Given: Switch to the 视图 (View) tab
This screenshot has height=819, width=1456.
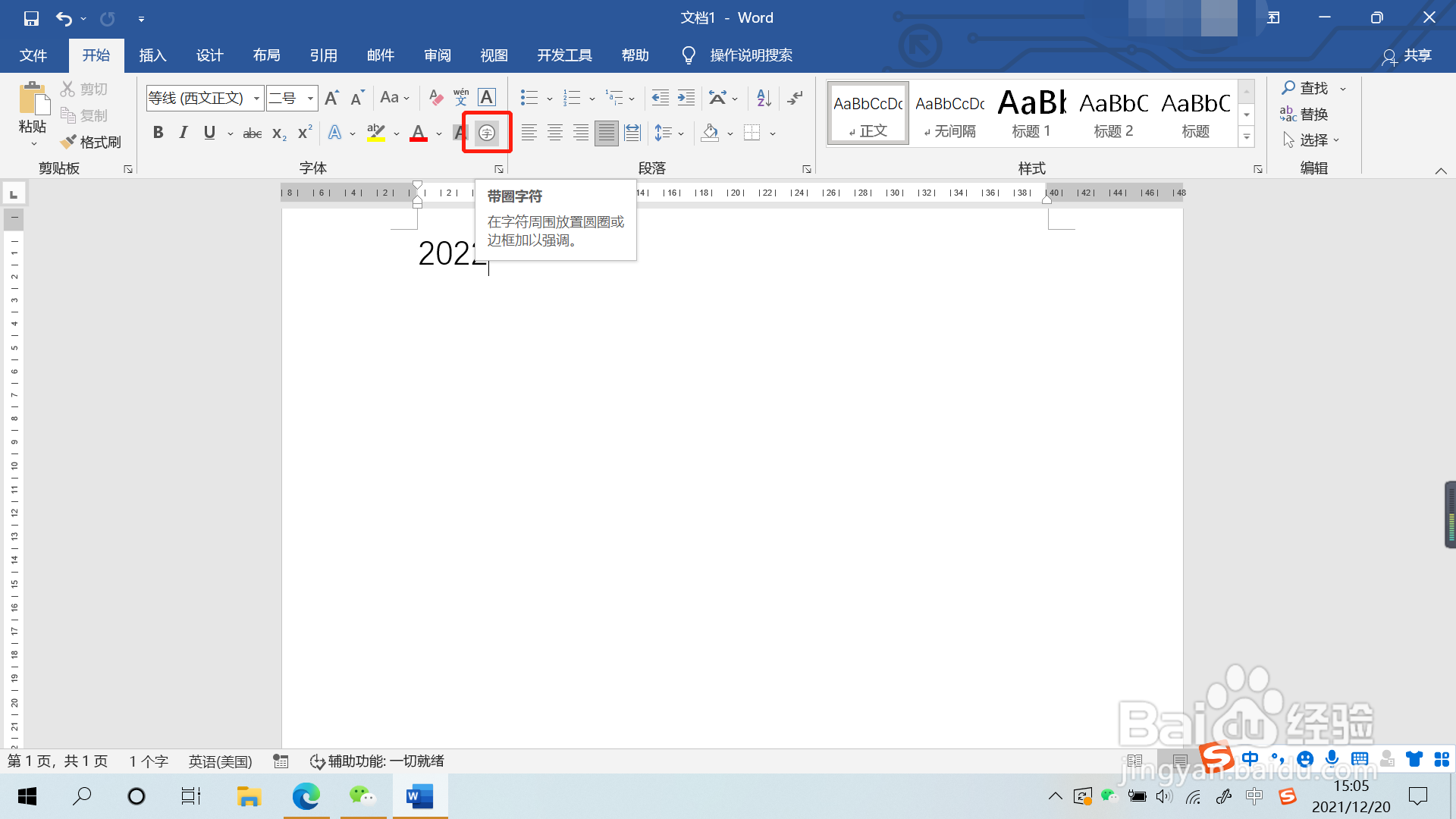Looking at the screenshot, I should tap(494, 55).
